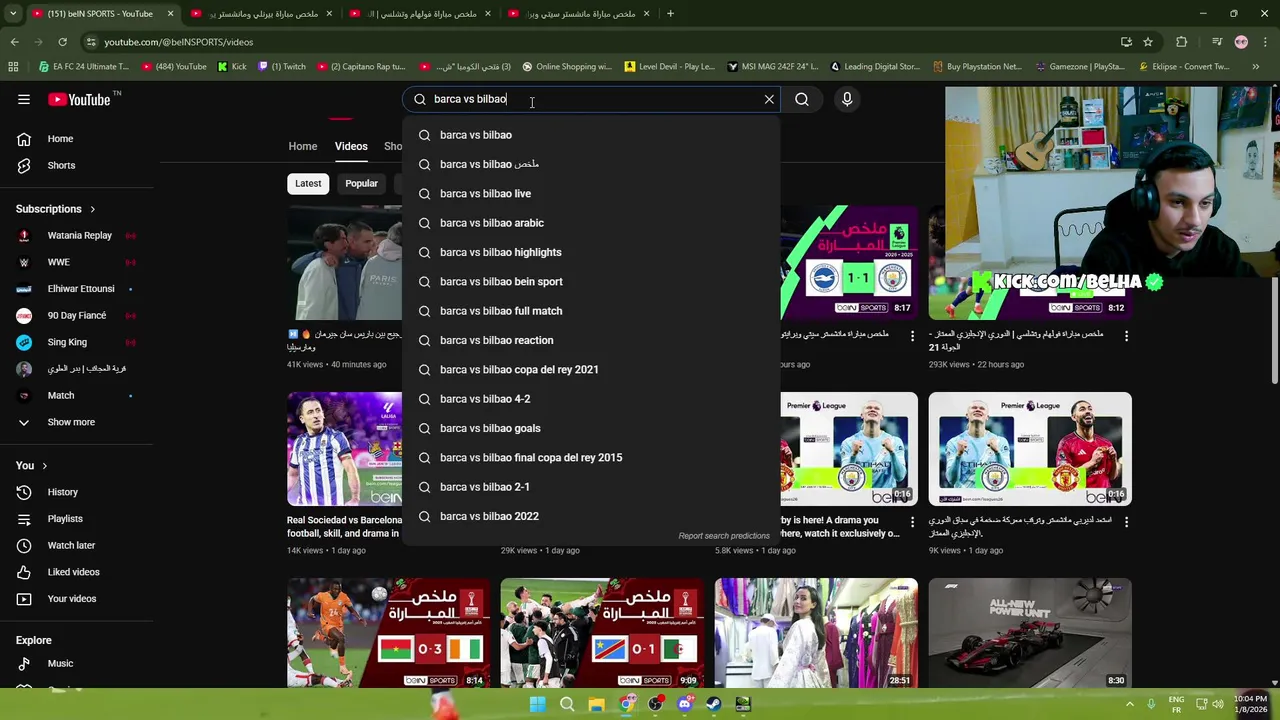Open Sing King subscription
Image resolution: width=1280 pixels, height=720 pixels.
tap(77, 342)
